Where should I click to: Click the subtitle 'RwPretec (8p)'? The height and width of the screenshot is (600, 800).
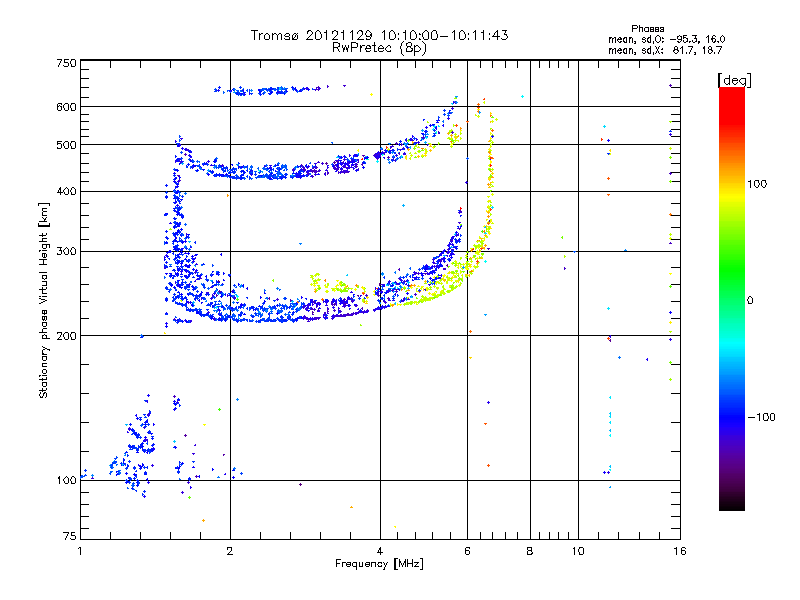tap(379, 48)
